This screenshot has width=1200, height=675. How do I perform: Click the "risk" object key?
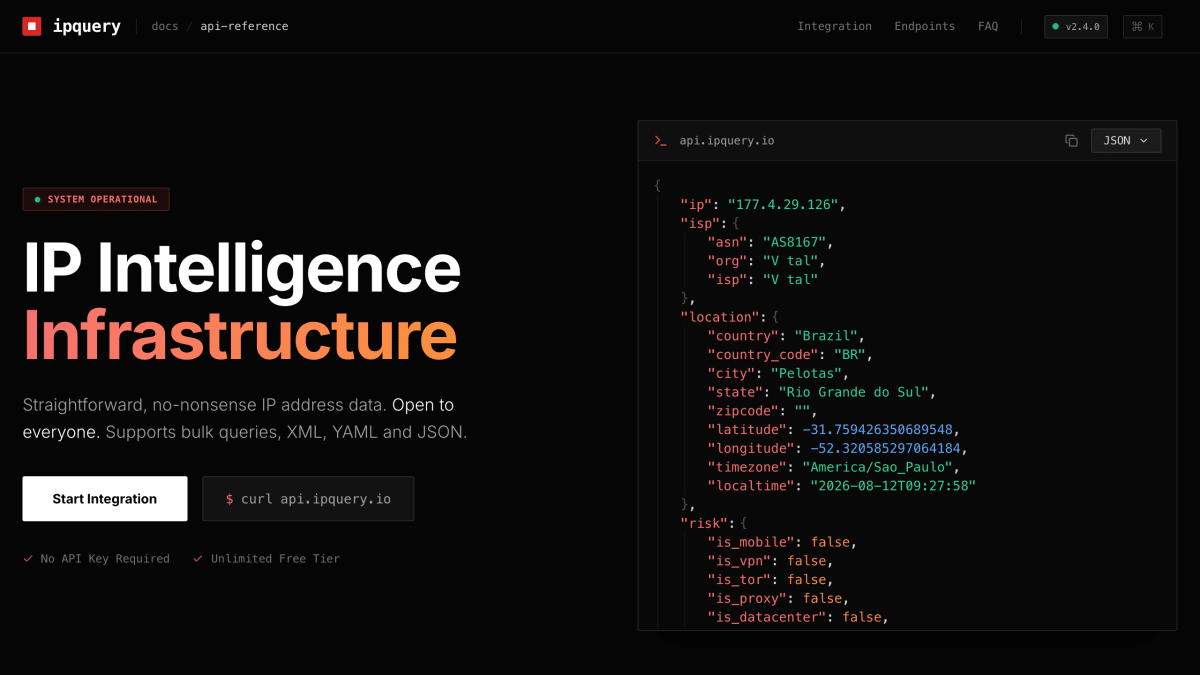point(704,523)
